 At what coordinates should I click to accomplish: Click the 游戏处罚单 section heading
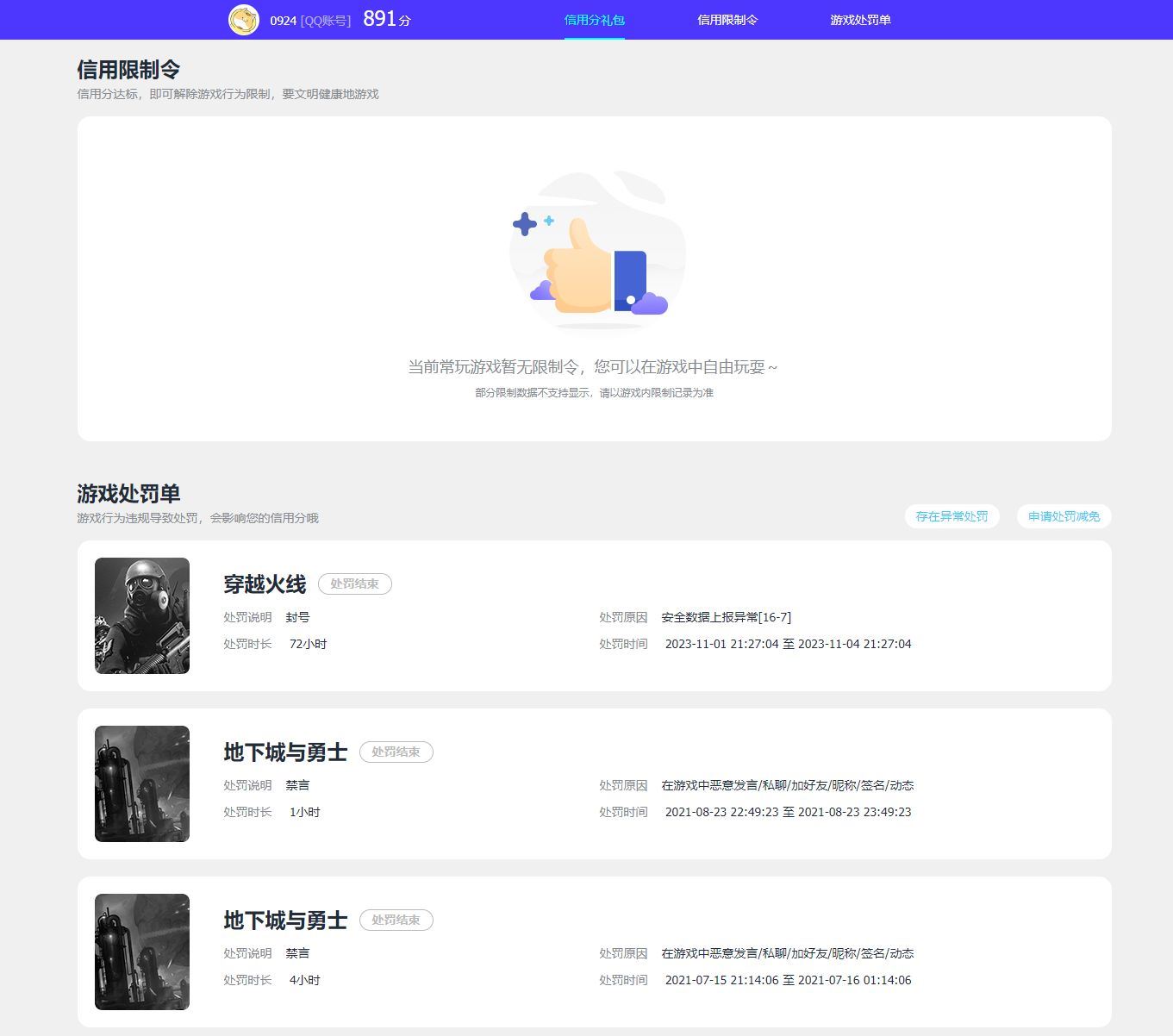[x=130, y=495]
